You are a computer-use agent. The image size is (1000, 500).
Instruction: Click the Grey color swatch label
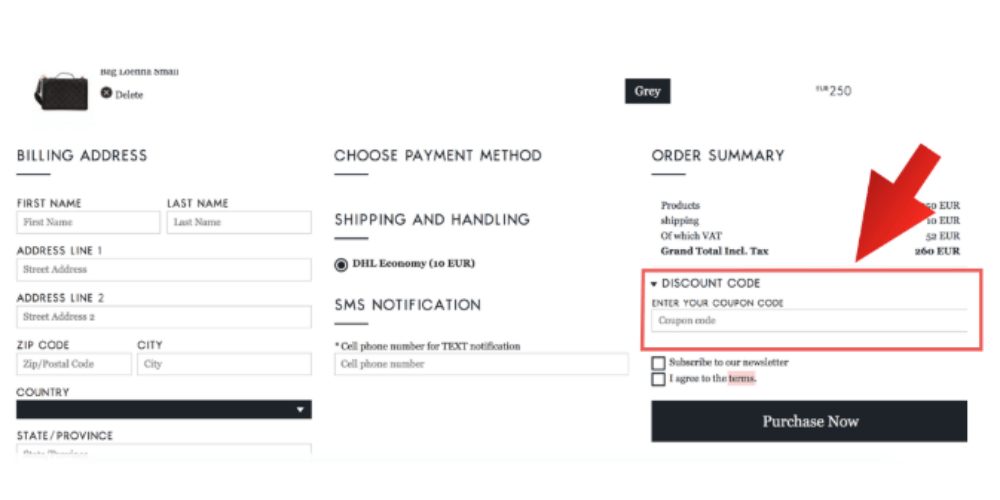647,91
